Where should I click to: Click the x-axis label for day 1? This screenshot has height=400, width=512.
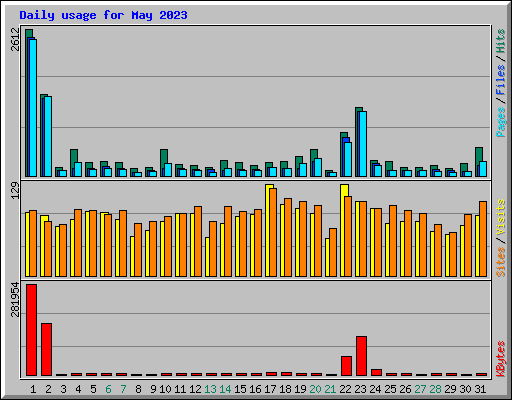coord(33,389)
